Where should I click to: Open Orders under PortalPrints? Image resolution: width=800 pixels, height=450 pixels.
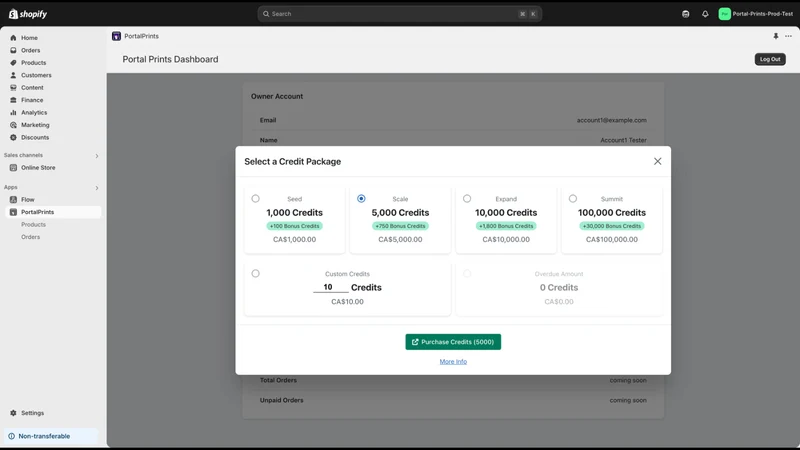31,237
